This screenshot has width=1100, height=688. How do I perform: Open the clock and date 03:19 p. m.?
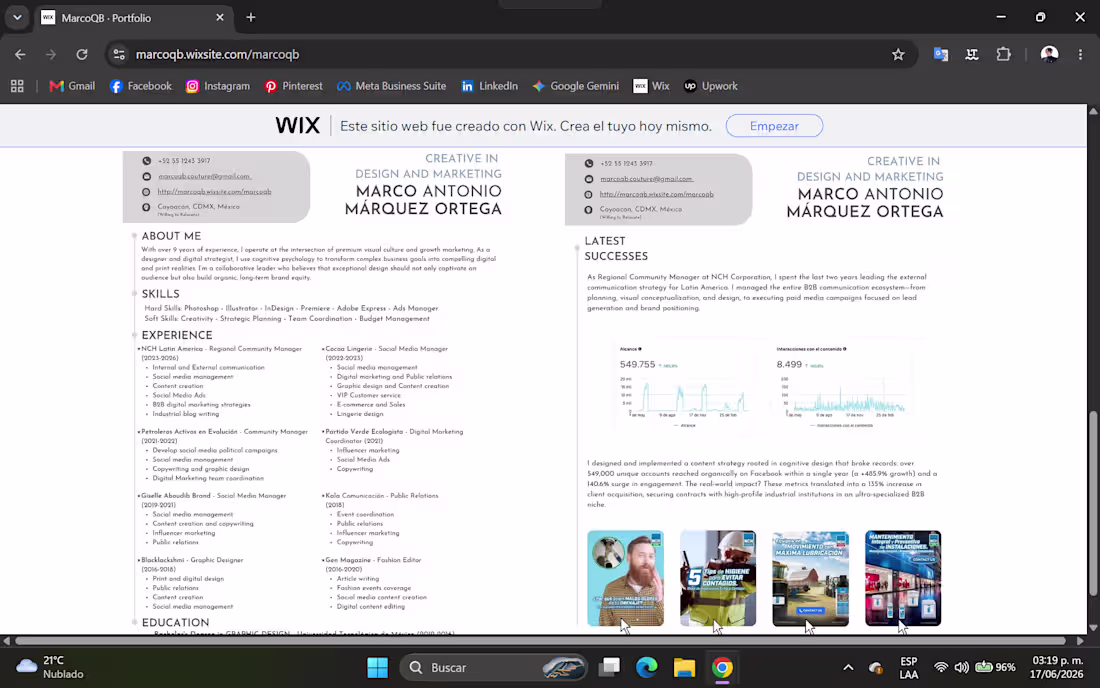click(x=1057, y=667)
